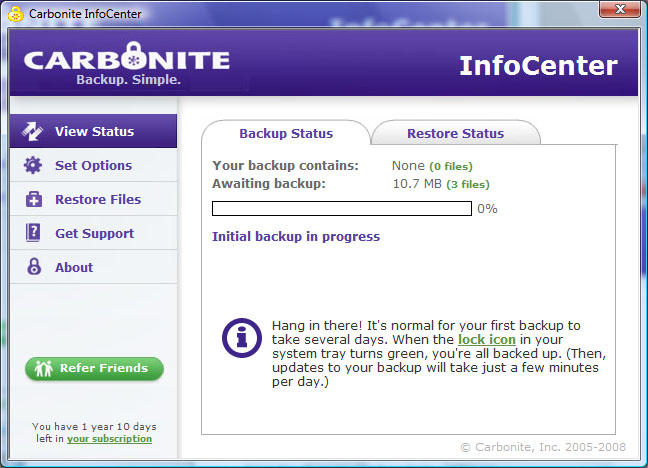Click the backup progress bar
Image resolution: width=648 pixels, height=468 pixels.
click(342, 208)
